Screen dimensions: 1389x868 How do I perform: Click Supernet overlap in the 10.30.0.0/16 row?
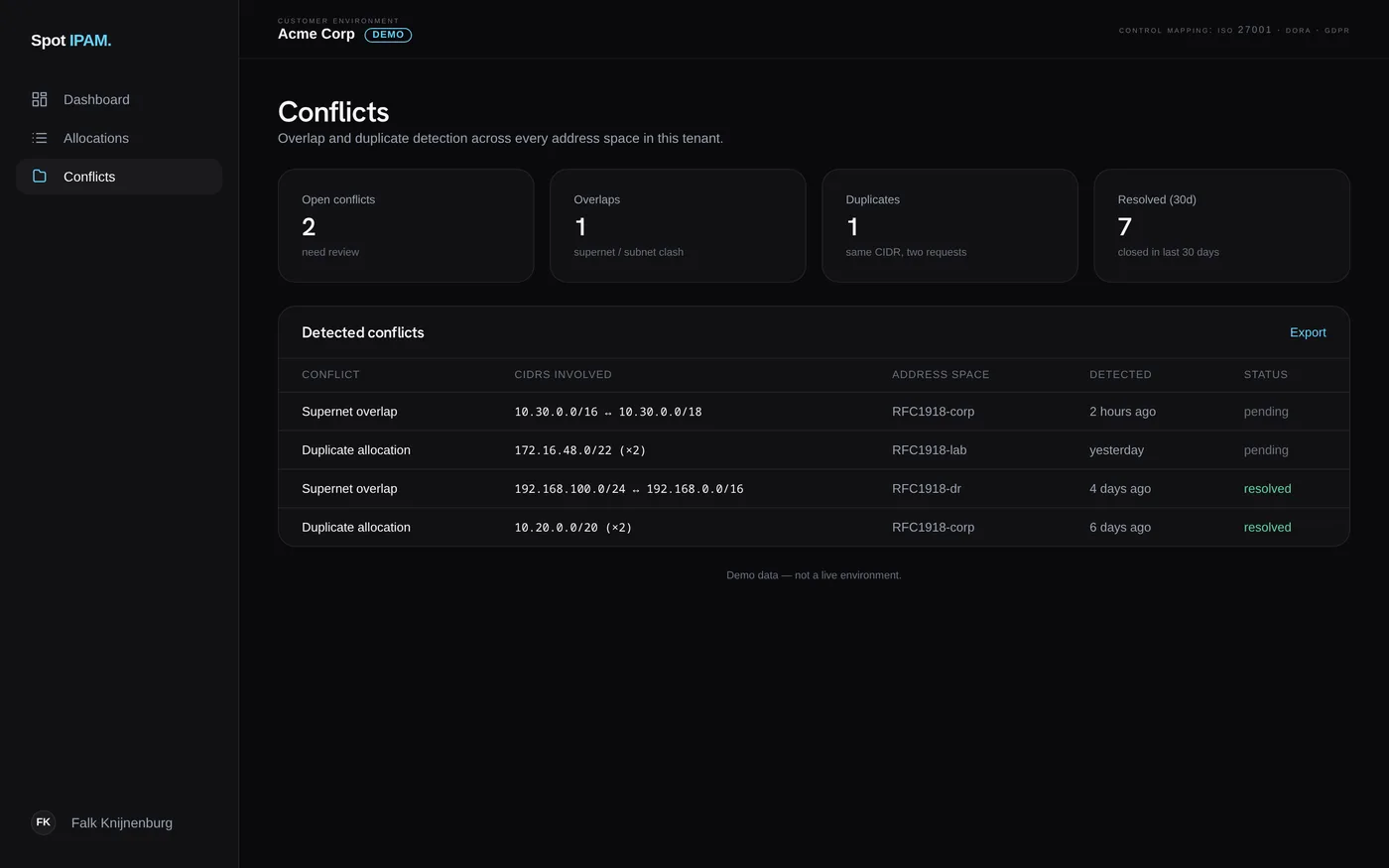tap(349, 412)
